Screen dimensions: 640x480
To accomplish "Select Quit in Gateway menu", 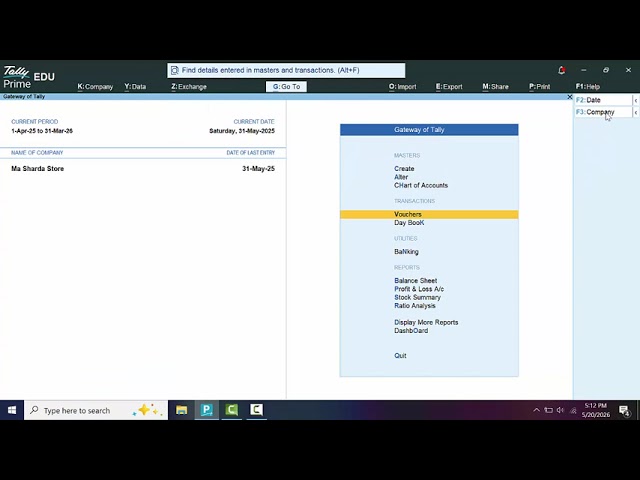I will (400, 356).
